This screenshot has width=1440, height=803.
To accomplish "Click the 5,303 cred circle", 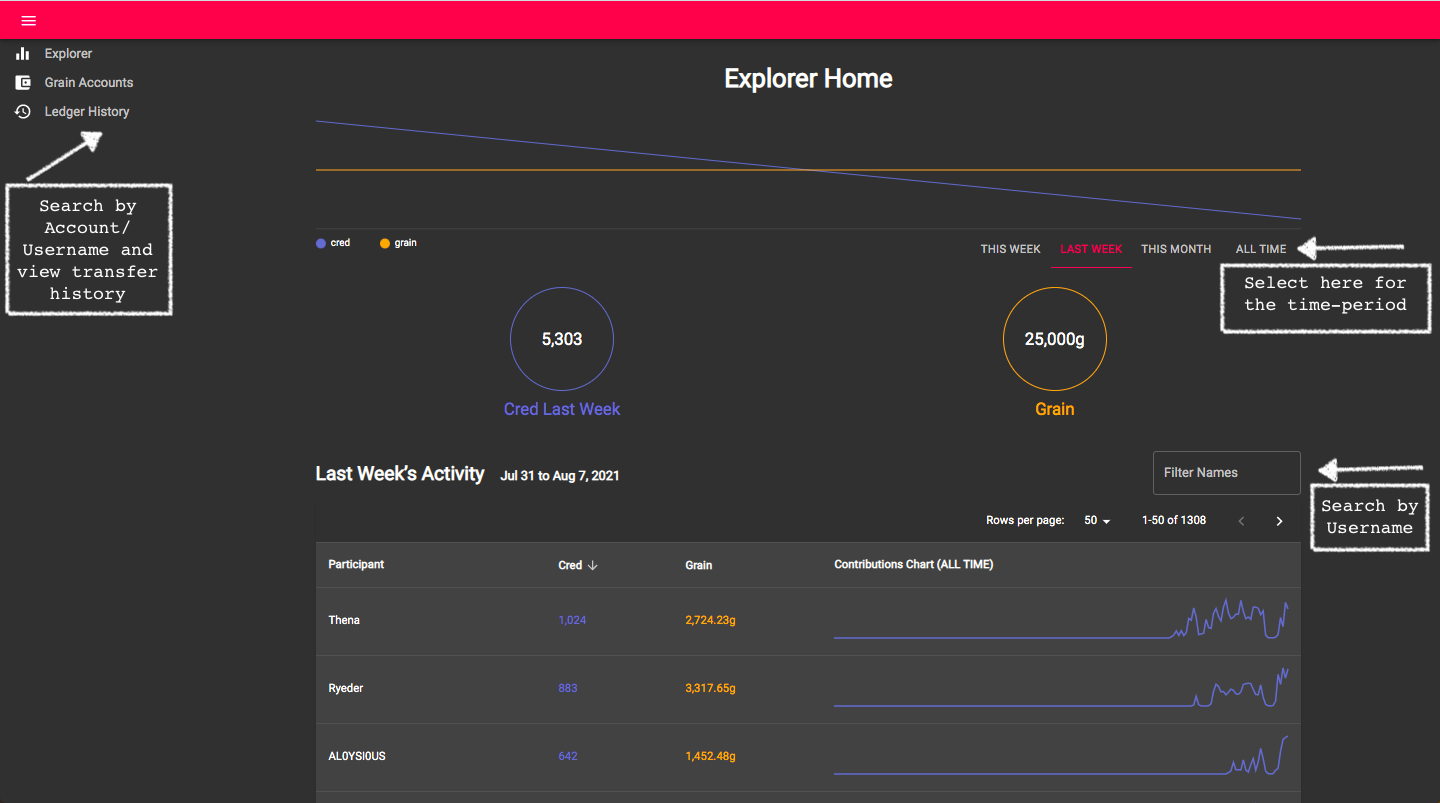I will pyautogui.click(x=562, y=339).
